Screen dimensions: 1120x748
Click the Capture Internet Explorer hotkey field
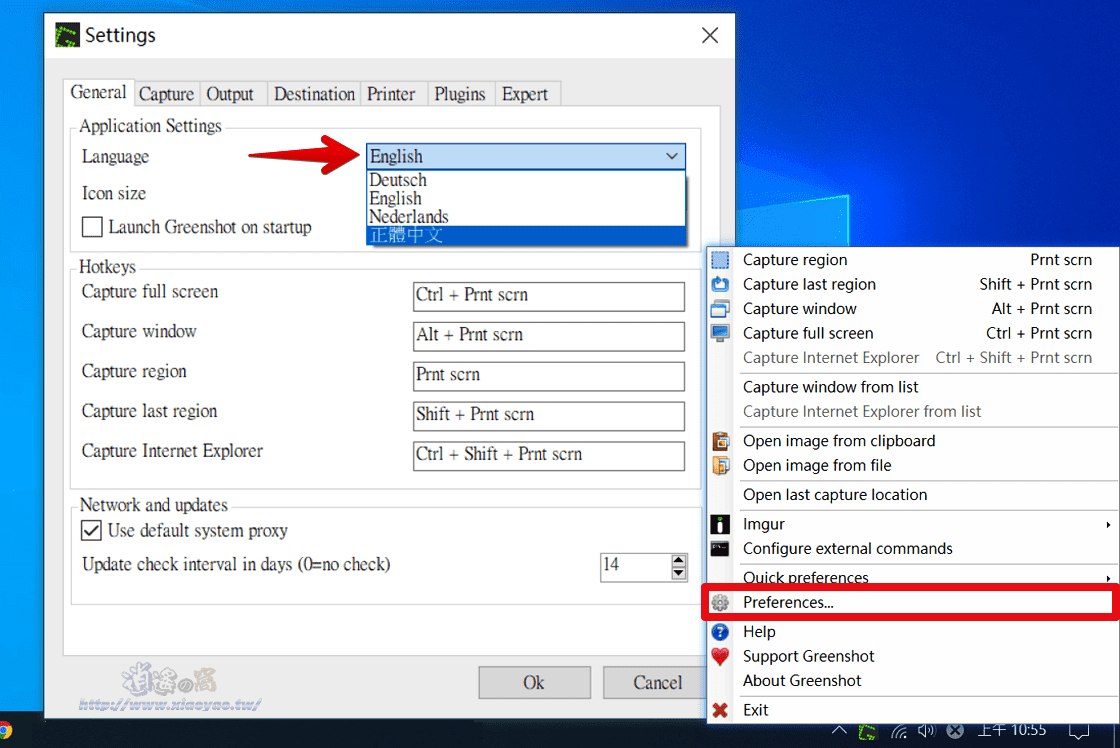point(549,456)
